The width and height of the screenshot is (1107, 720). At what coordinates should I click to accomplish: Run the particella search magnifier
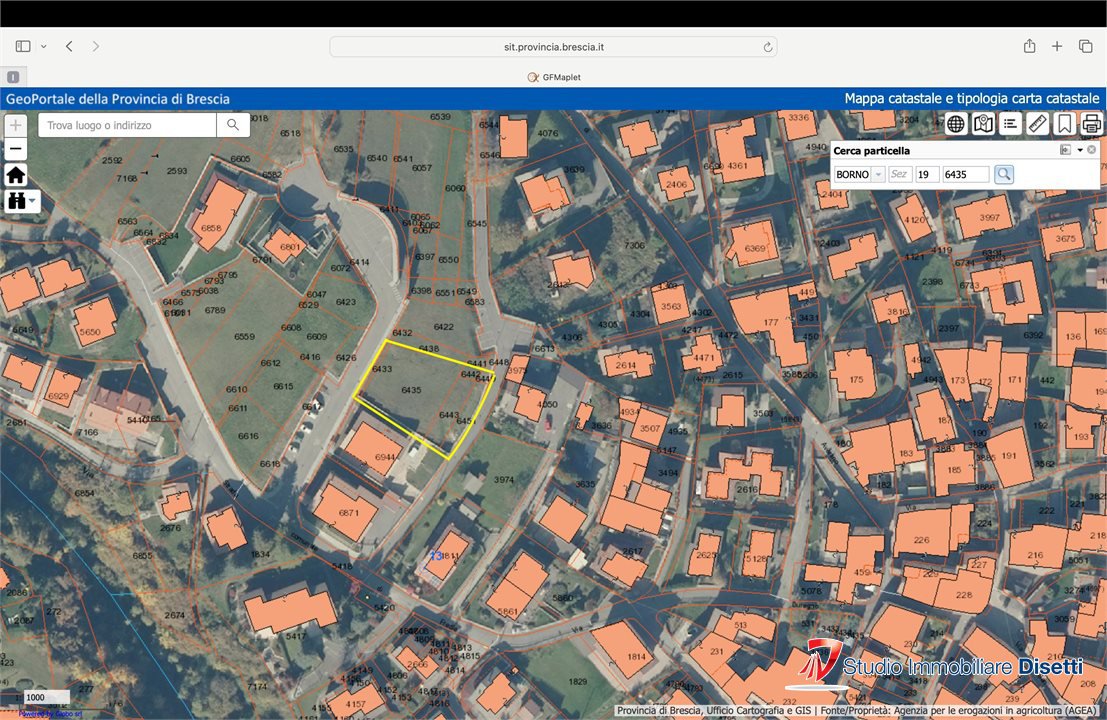click(x=1004, y=174)
